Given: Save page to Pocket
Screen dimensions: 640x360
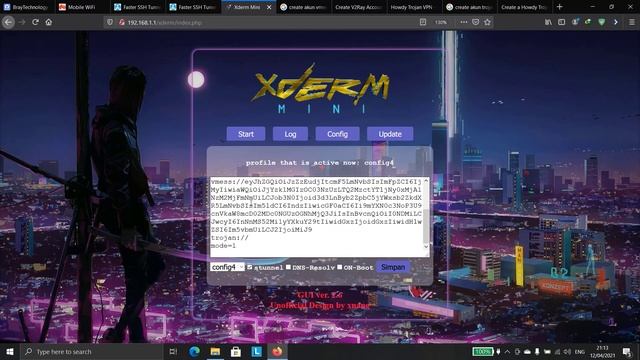Looking at the screenshot, I should point(476,22).
